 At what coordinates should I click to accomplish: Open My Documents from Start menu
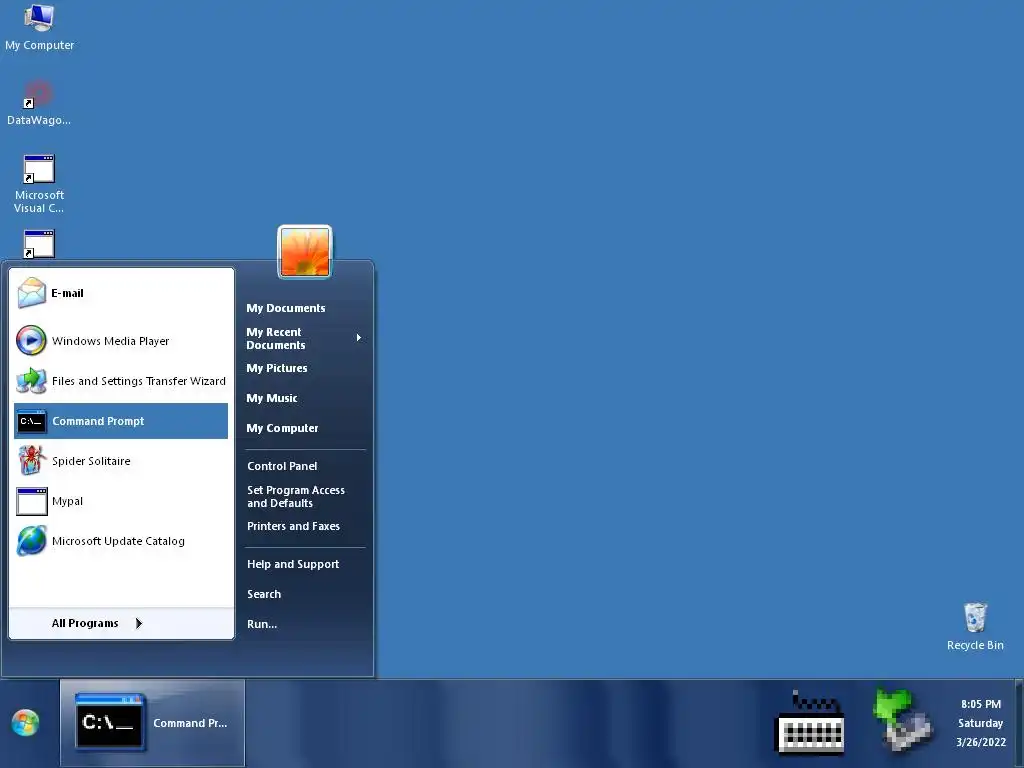coord(285,308)
